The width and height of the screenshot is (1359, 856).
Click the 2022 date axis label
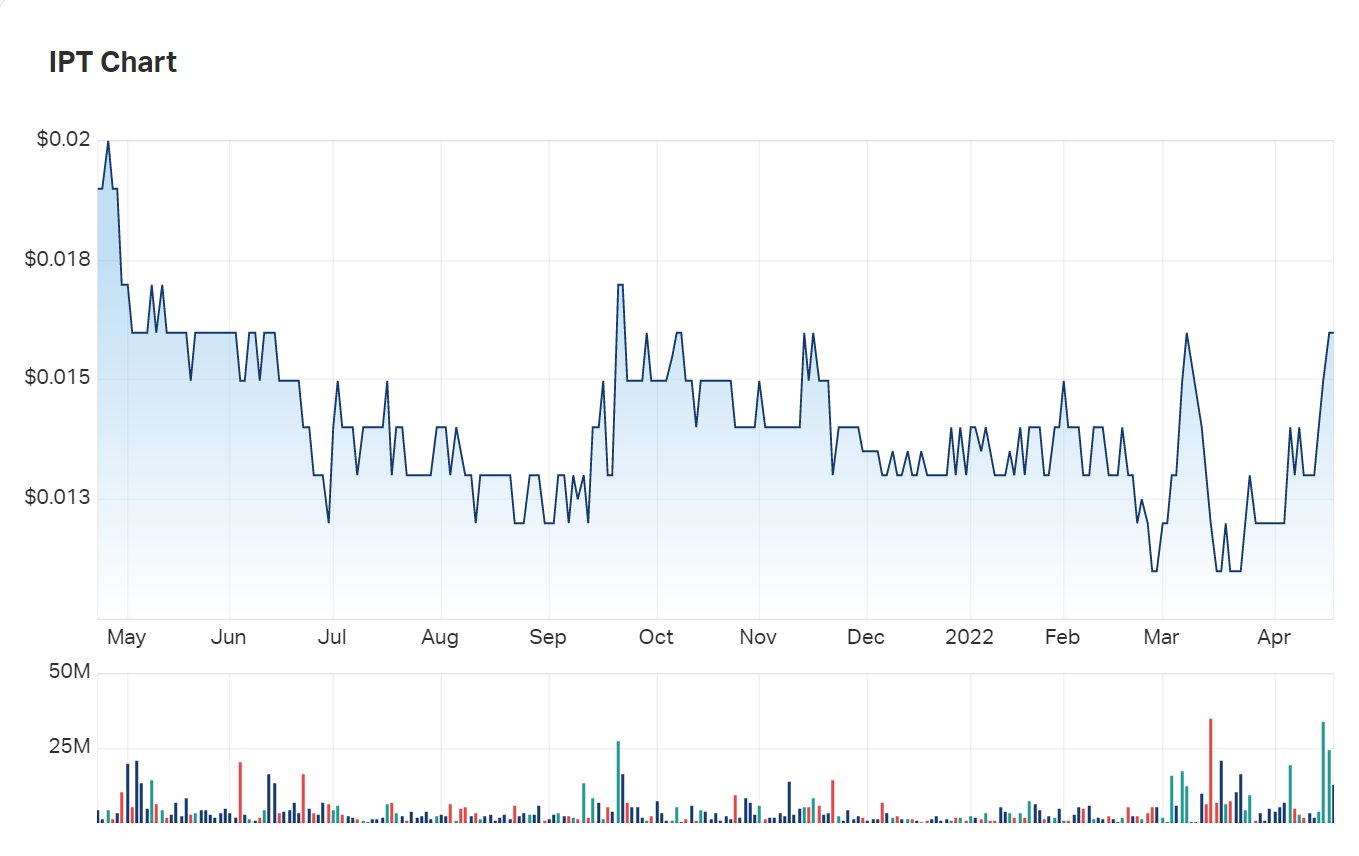click(x=969, y=637)
